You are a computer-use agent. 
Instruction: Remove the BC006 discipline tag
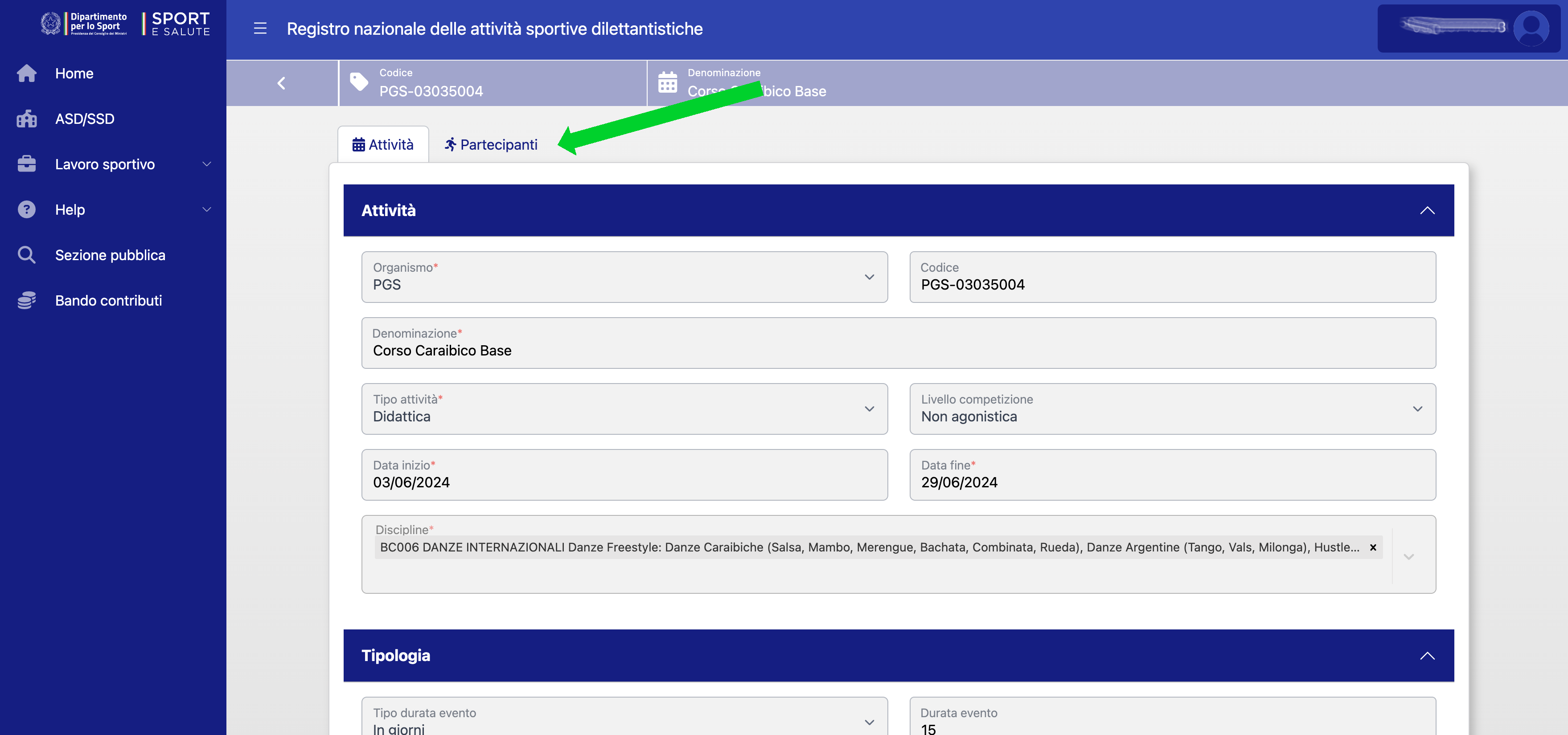click(x=1373, y=547)
